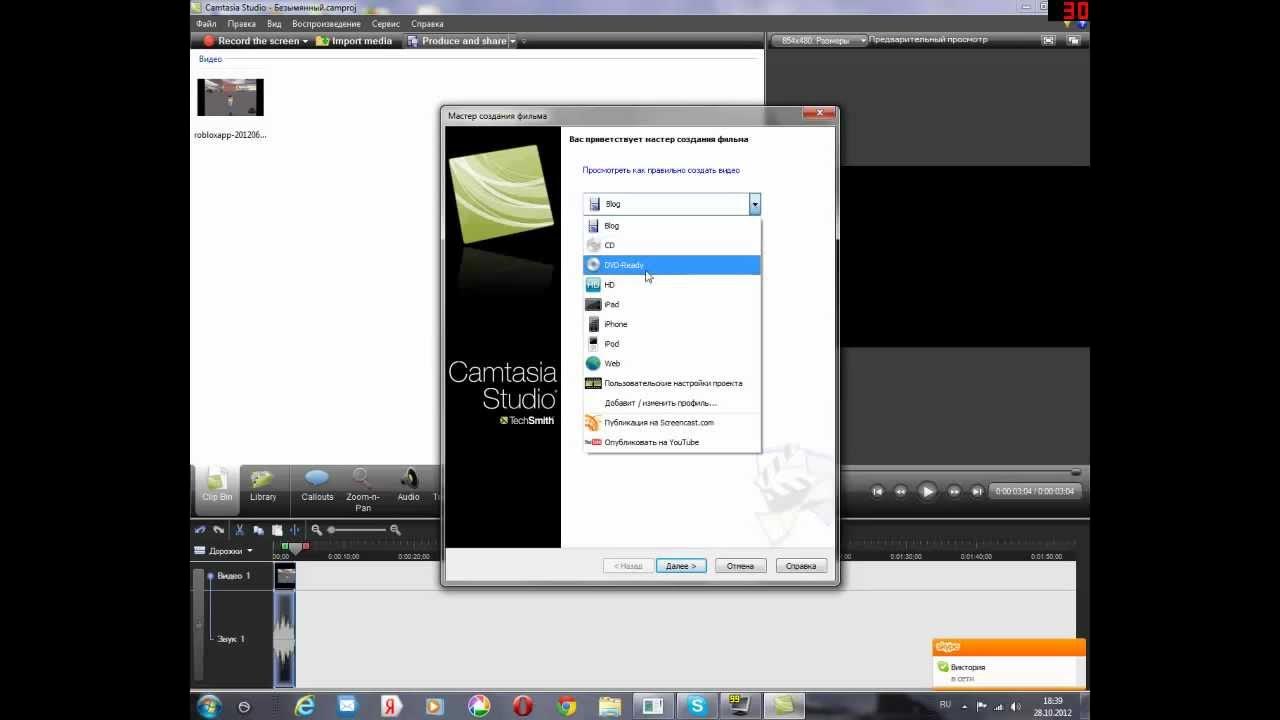Click the Далее > button
The width and height of the screenshot is (1280, 720).
pos(681,566)
